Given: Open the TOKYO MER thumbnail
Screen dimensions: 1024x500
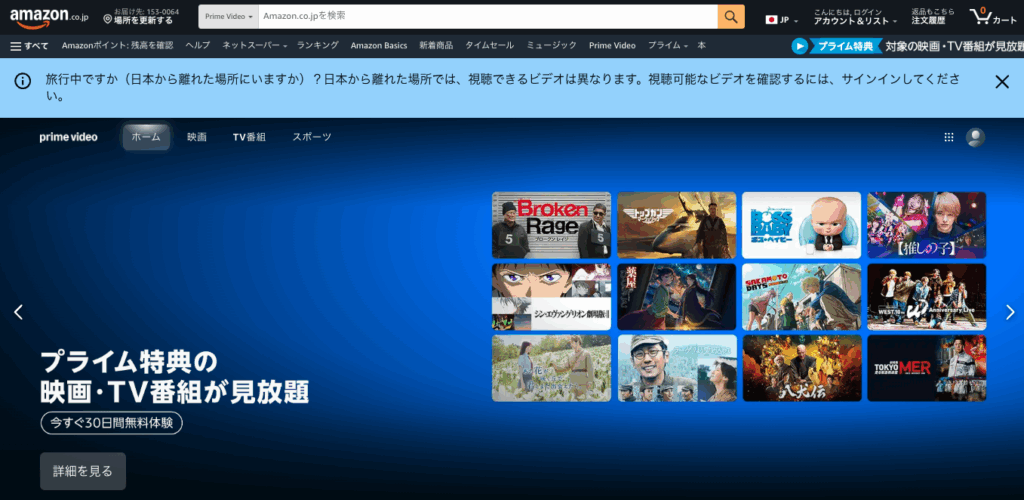Looking at the screenshot, I should [x=927, y=368].
